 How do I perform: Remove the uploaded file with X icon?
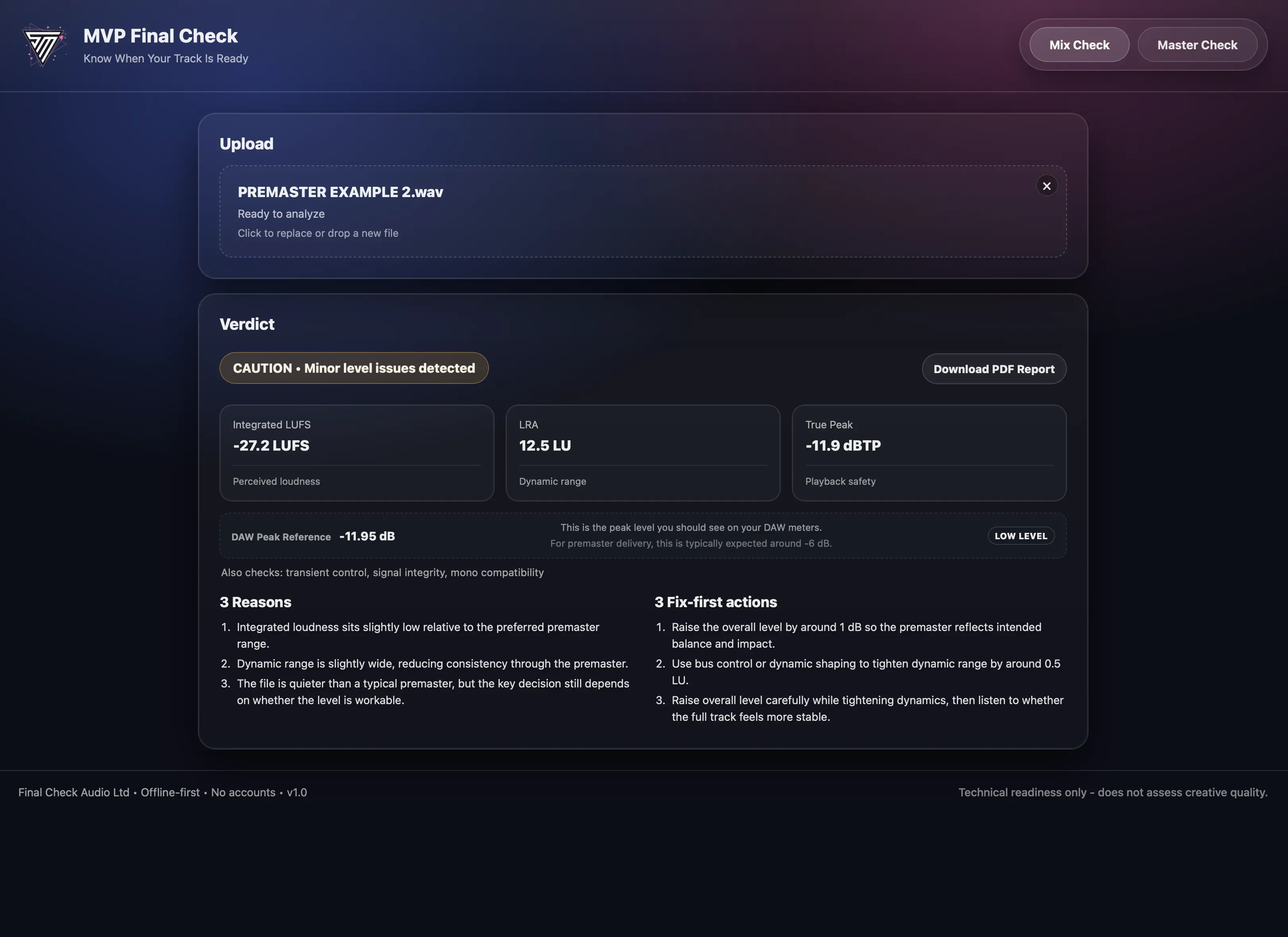point(1046,186)
